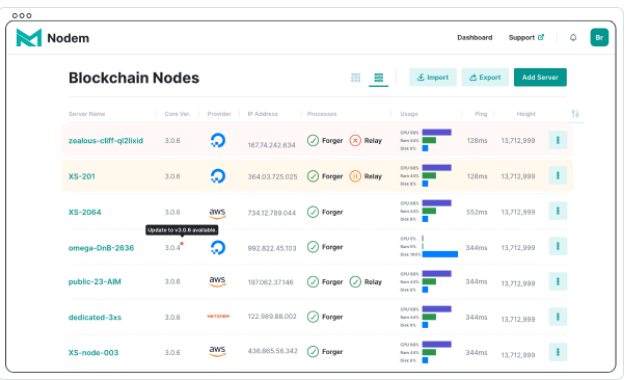Sort by Ping column header
Screen dimensions: 626x380
click(481, 114)
